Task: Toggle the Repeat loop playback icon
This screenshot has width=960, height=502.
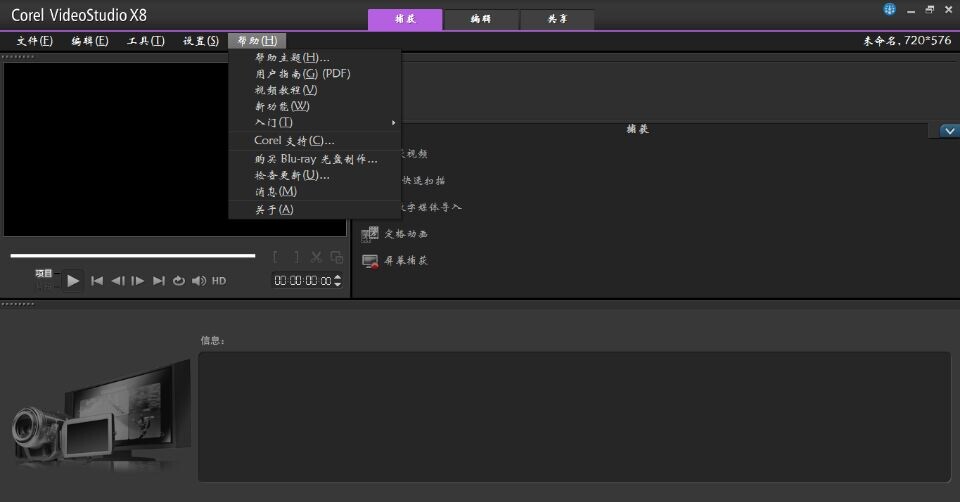Action: [179, 281]
